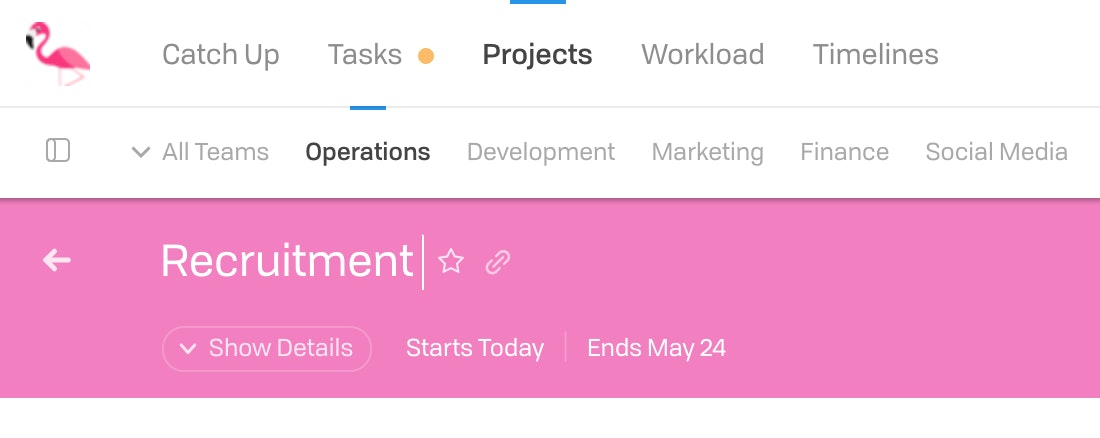Switch to the Tasks tab
This screenshot has height=438, width=1100.
coord(365,55)
